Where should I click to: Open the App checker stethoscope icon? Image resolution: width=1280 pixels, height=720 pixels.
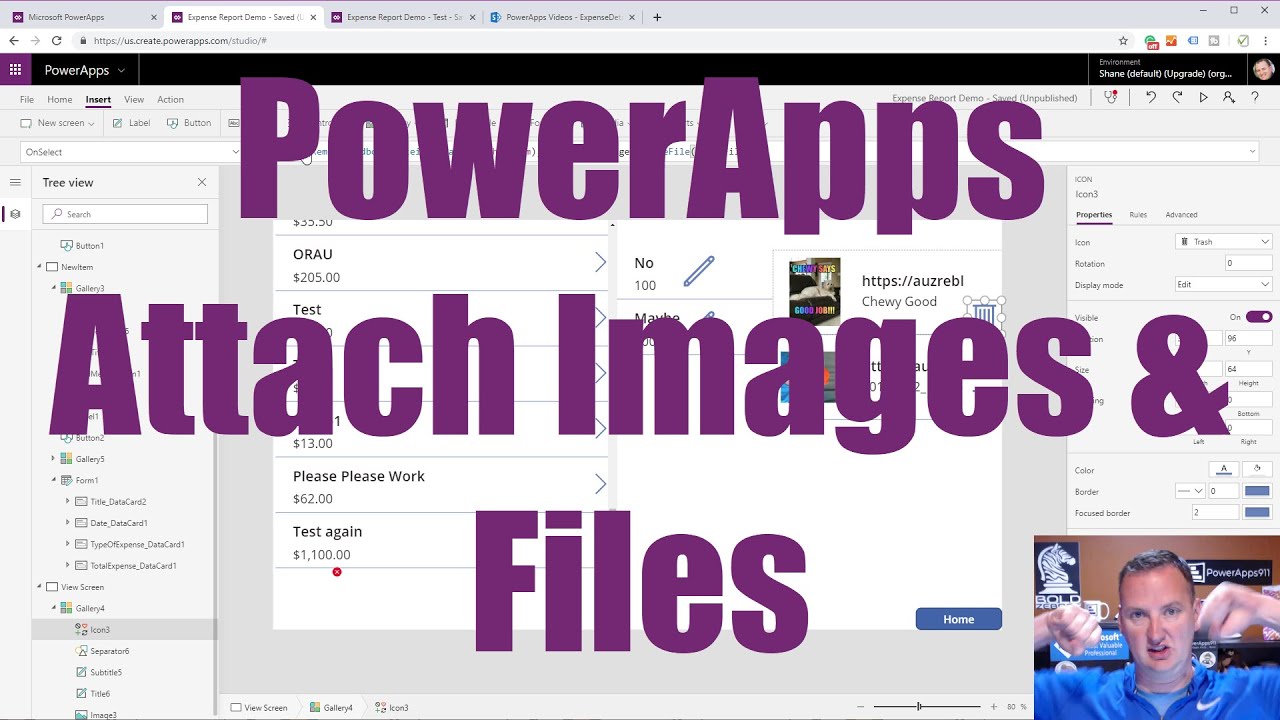[x=1111, y=97]
